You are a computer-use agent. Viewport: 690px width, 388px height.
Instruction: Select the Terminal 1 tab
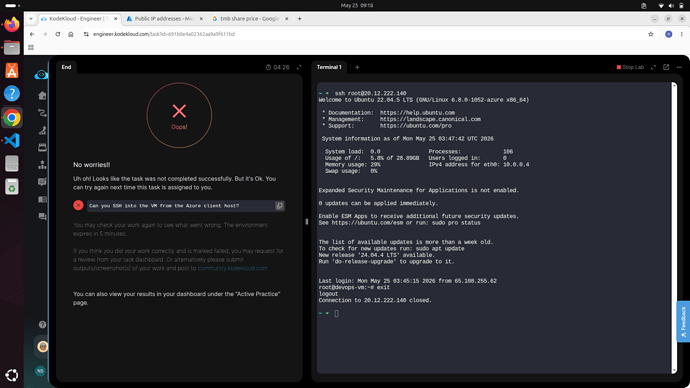click(x=329, y=67)
